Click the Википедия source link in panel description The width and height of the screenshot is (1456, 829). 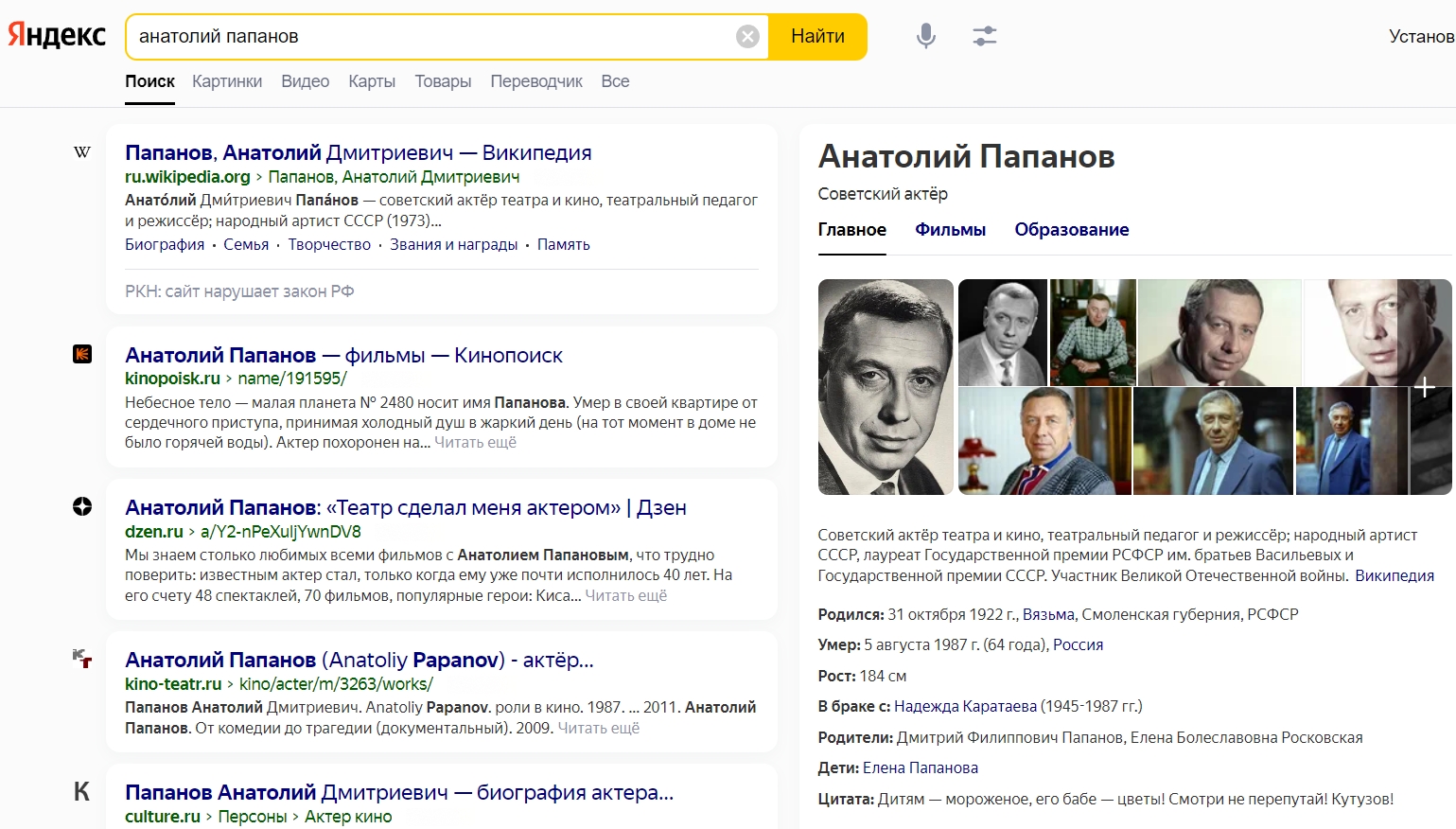coord(1395,575)
